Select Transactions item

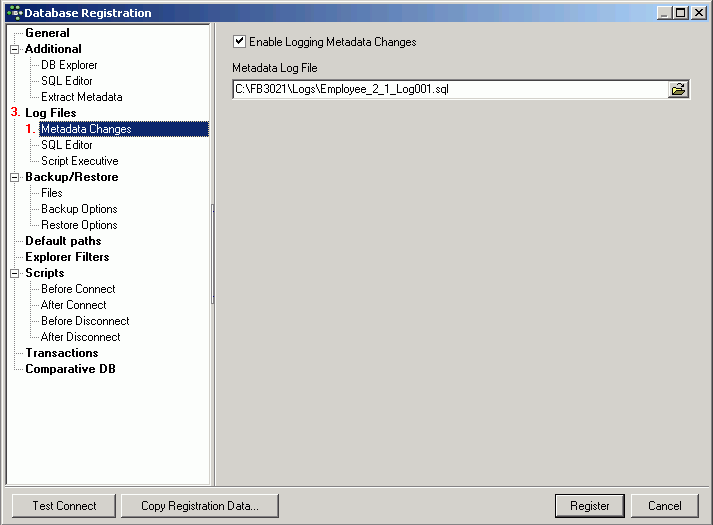click(x=62, y=353)
